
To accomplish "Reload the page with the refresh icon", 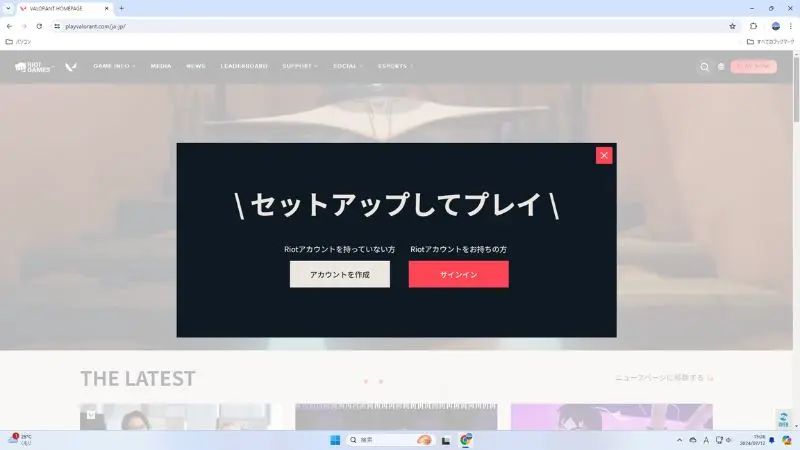I will point(39,26).
